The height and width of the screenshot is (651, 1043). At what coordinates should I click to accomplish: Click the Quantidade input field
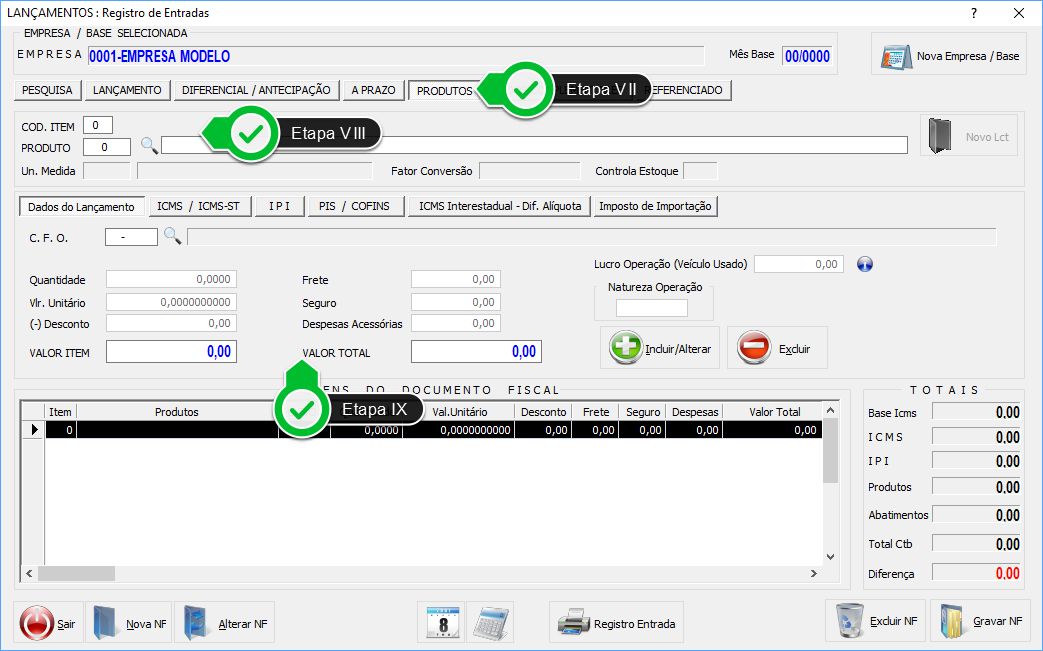point(171,280)
